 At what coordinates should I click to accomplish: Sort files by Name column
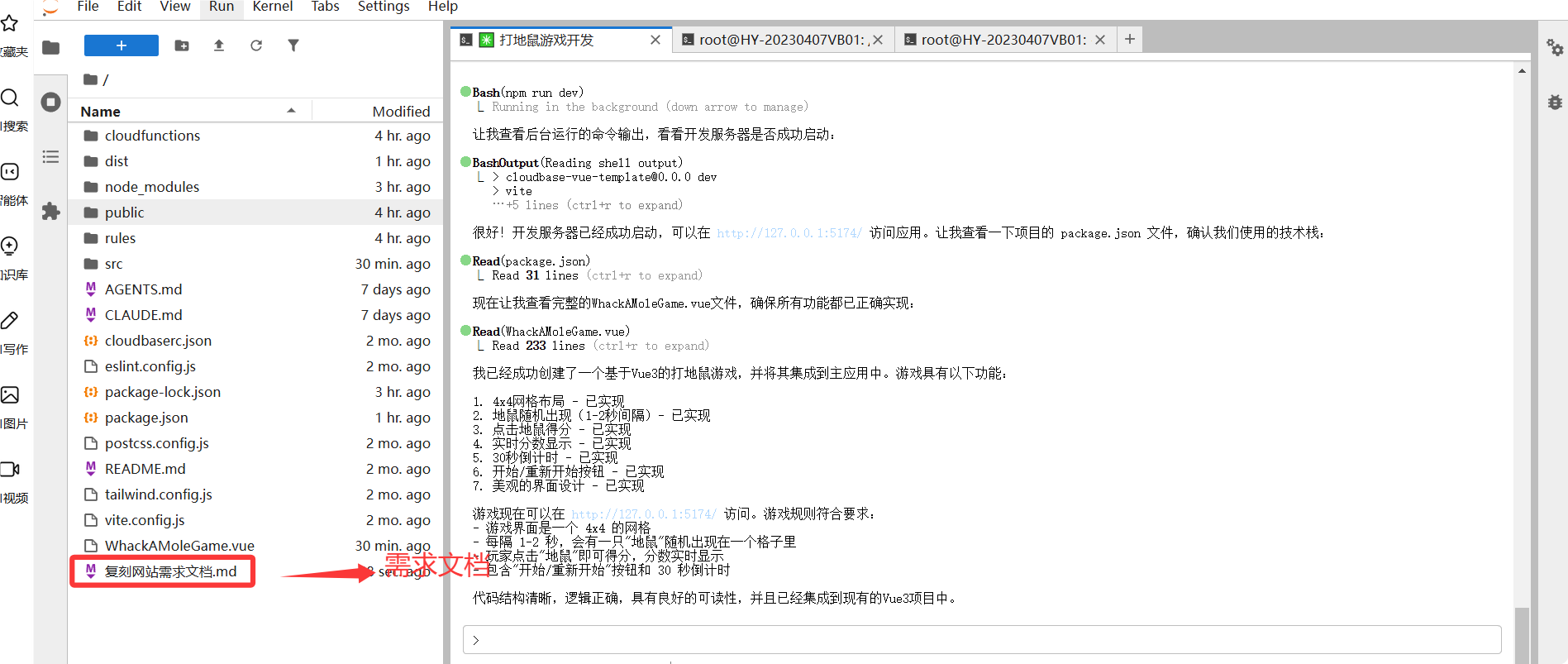point(188,111)
